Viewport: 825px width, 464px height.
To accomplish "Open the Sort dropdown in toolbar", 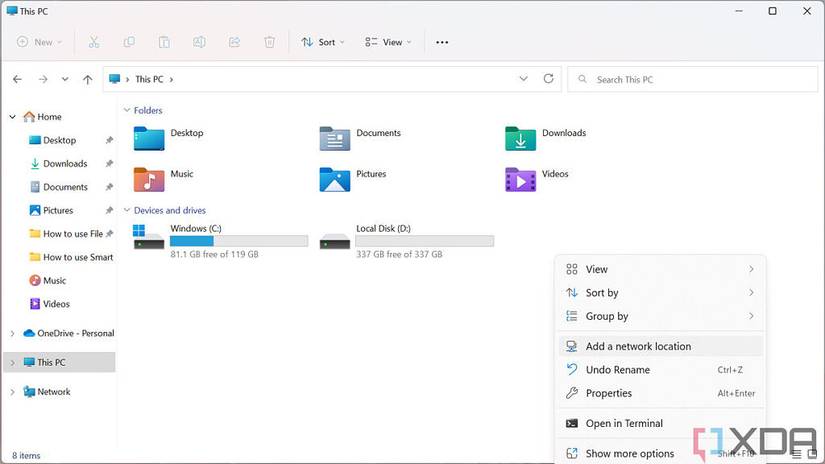I will (x=323, y=42).
